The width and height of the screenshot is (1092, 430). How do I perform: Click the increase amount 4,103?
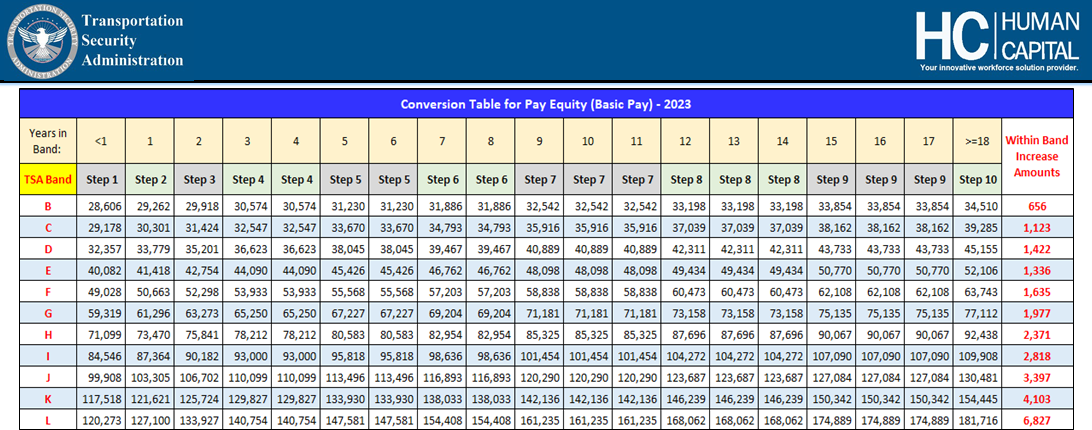pos(1037,399)
